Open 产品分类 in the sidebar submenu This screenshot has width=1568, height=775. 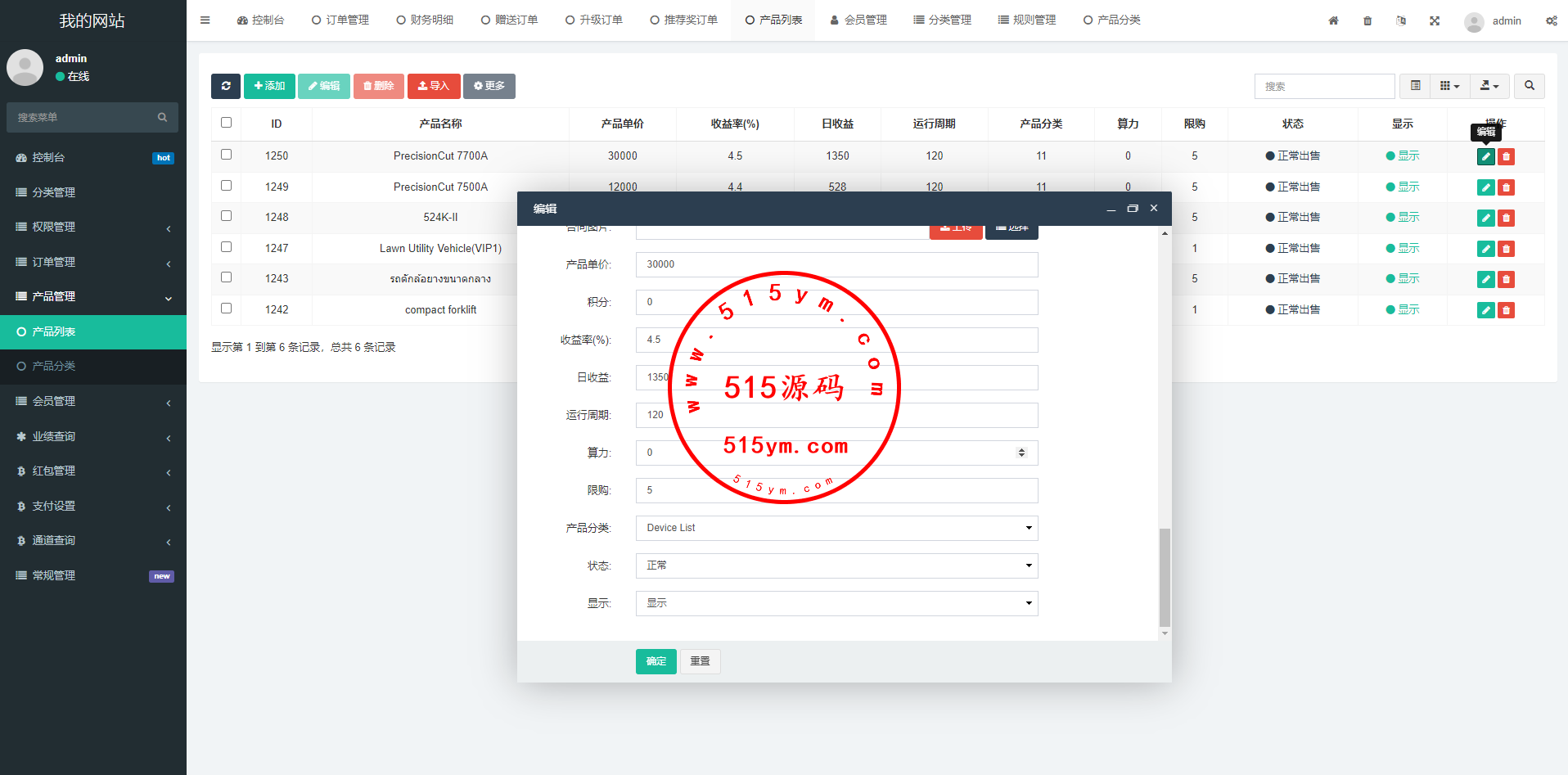click(x=54, y=366)
